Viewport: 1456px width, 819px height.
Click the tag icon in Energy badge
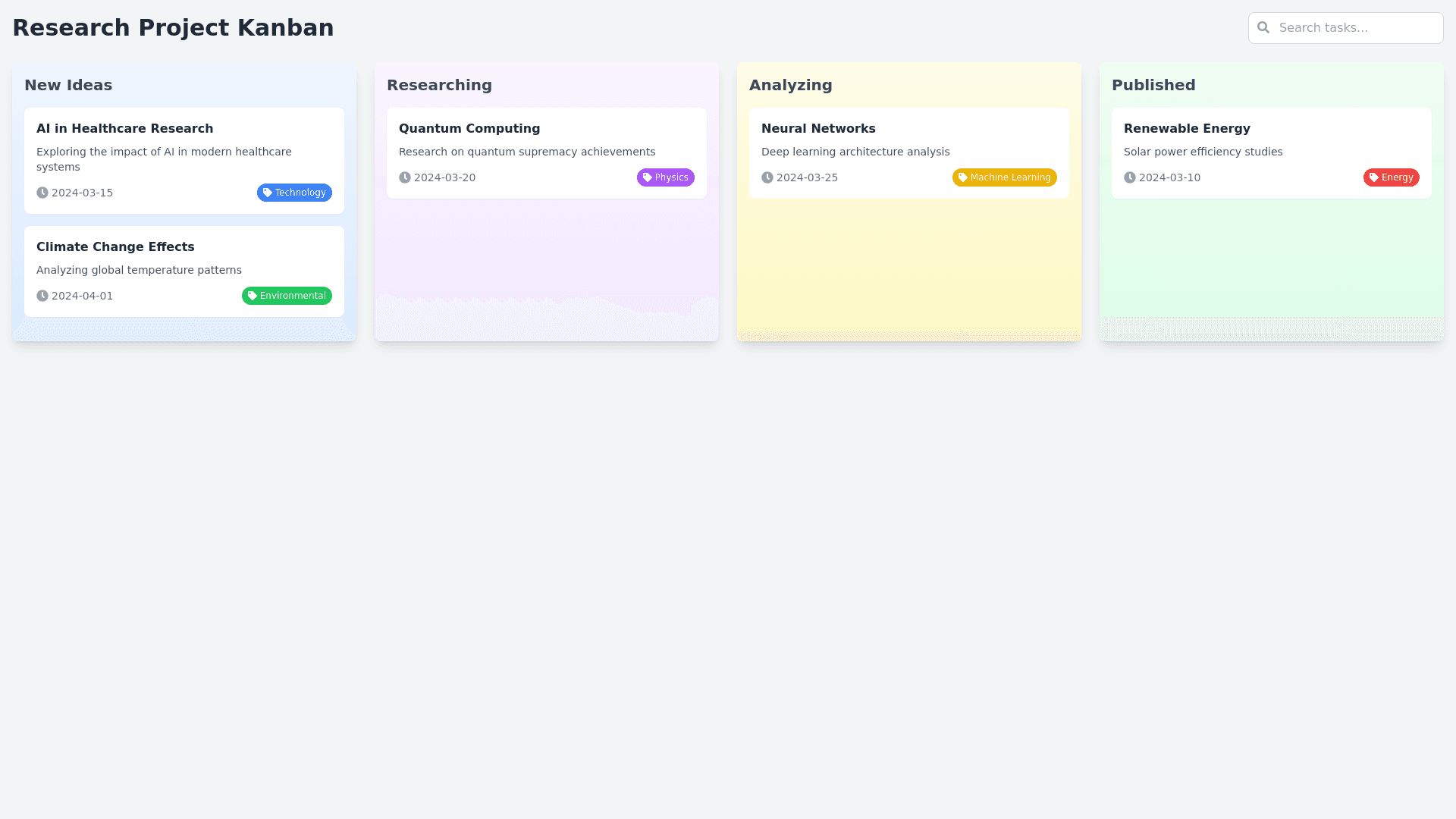pyautogui.click(x=1374, y=177)
